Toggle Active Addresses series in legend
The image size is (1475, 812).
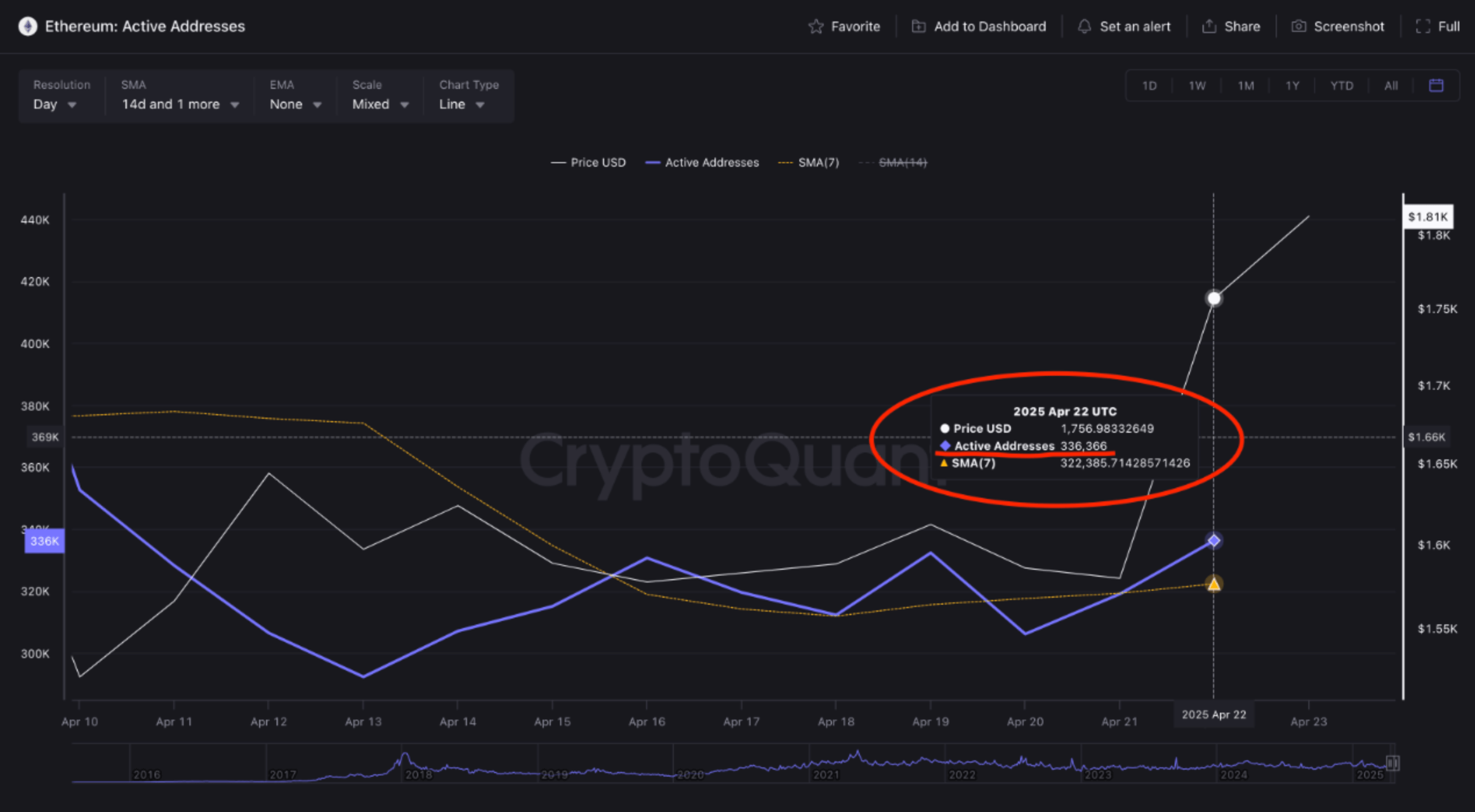pos(702,163)
